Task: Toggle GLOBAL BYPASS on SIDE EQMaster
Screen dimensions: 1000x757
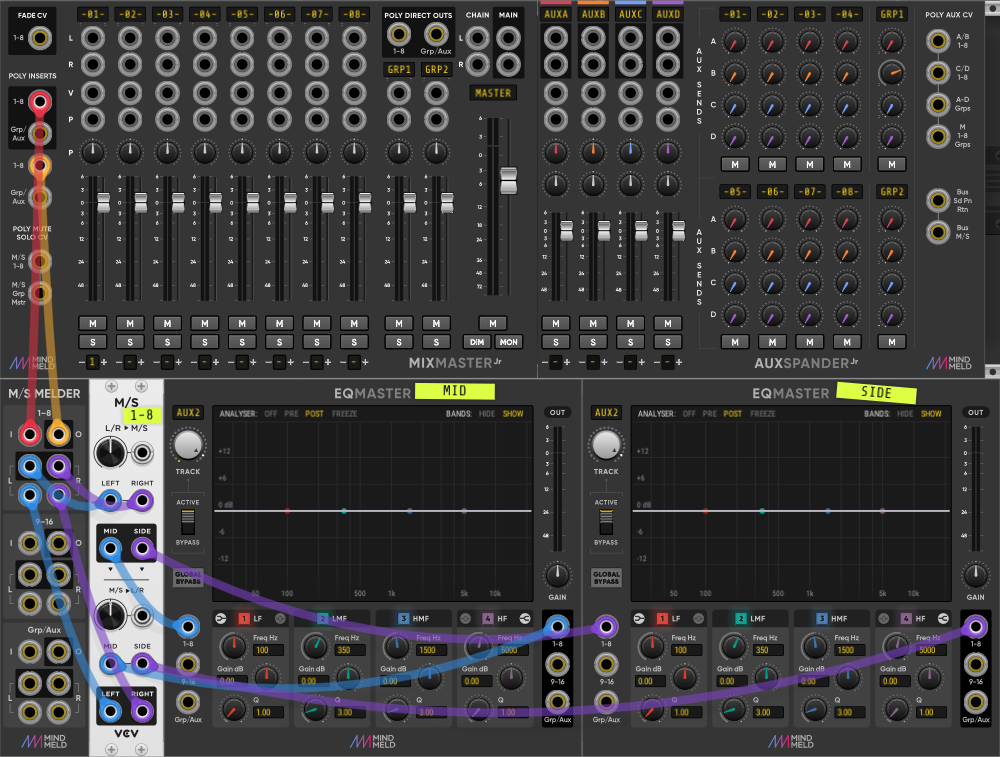Action: pos(606,578)
